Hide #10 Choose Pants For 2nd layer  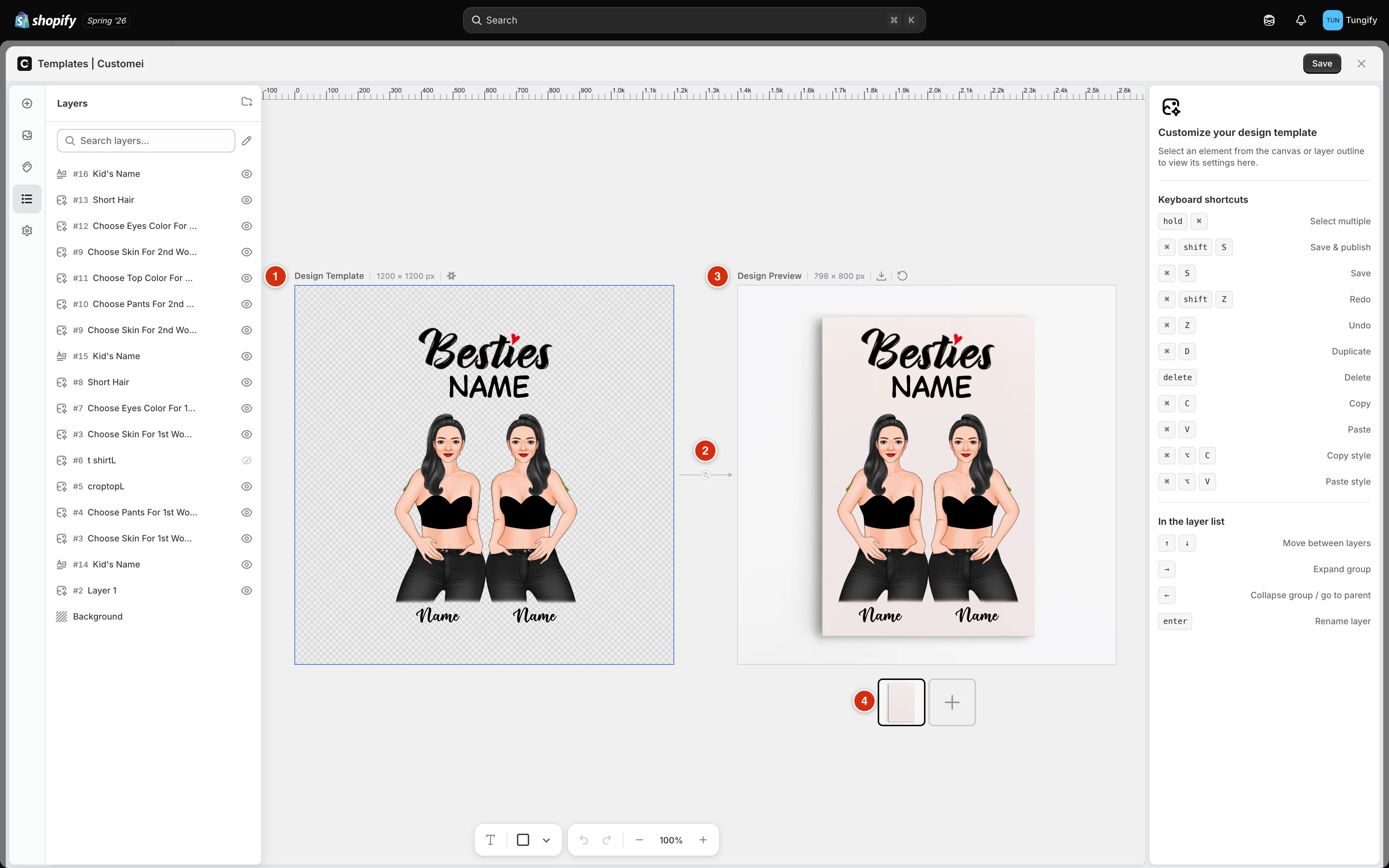(x=247, y=304)
